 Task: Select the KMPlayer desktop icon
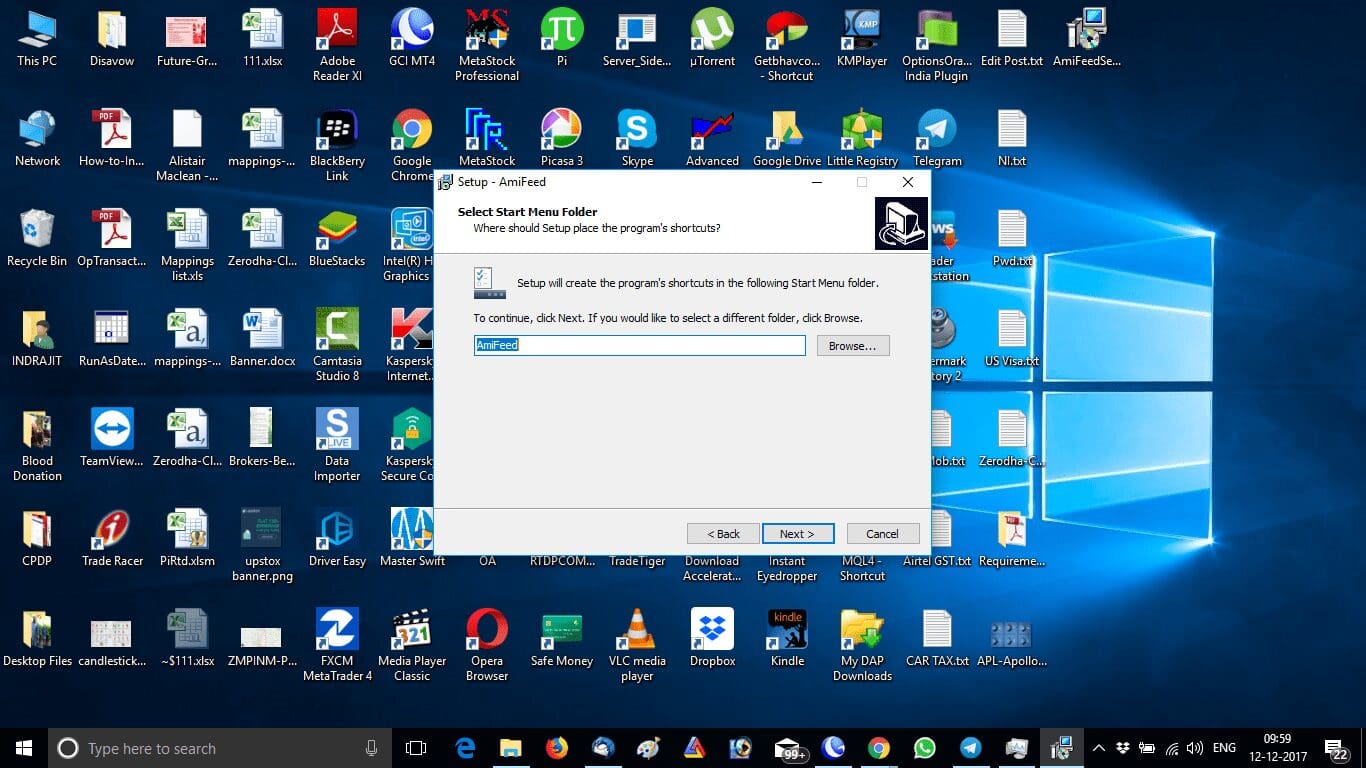pyautogui.click(x=862, y=37)
